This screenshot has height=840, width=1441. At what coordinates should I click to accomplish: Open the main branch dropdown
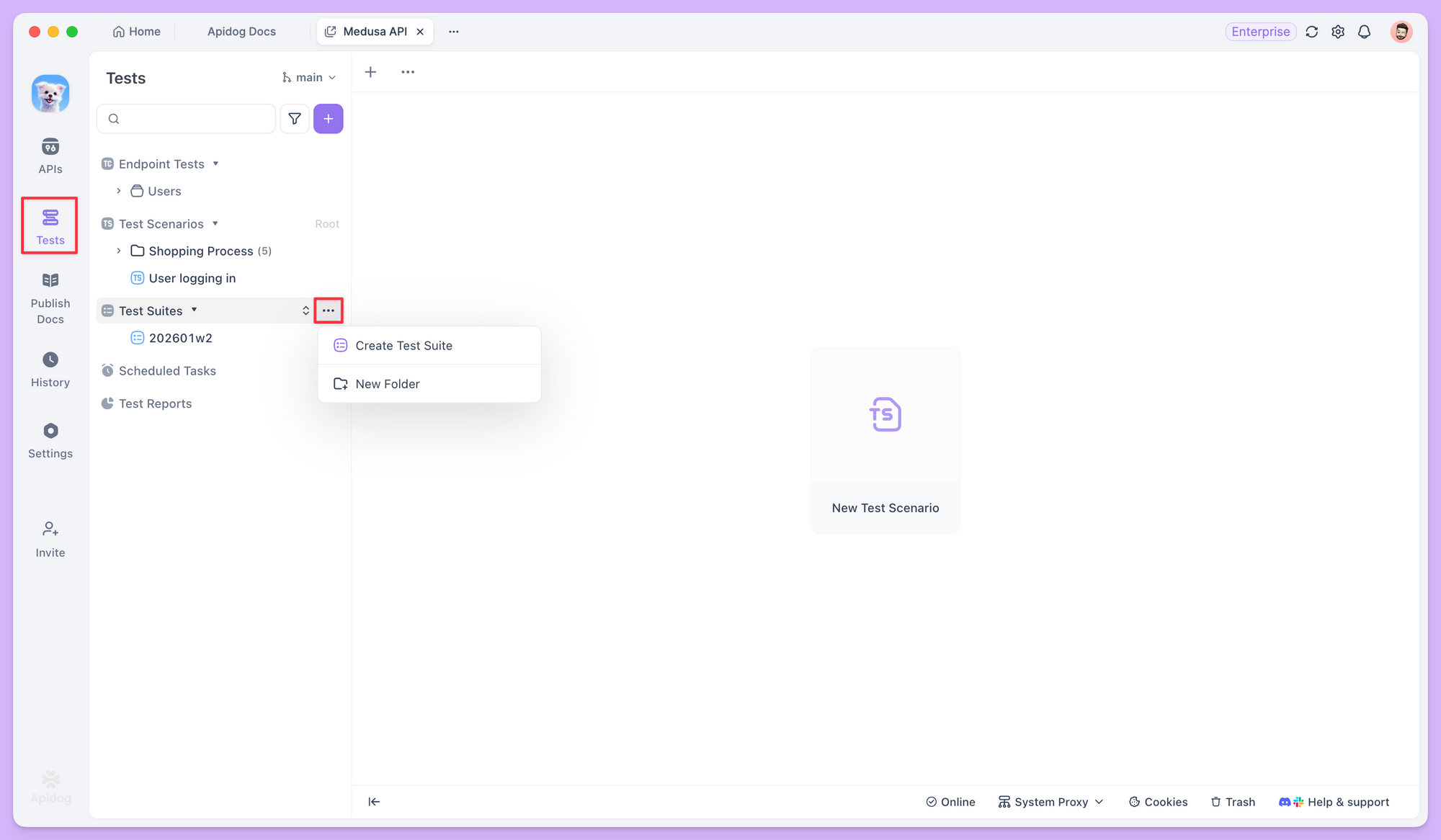coord(308,77)
